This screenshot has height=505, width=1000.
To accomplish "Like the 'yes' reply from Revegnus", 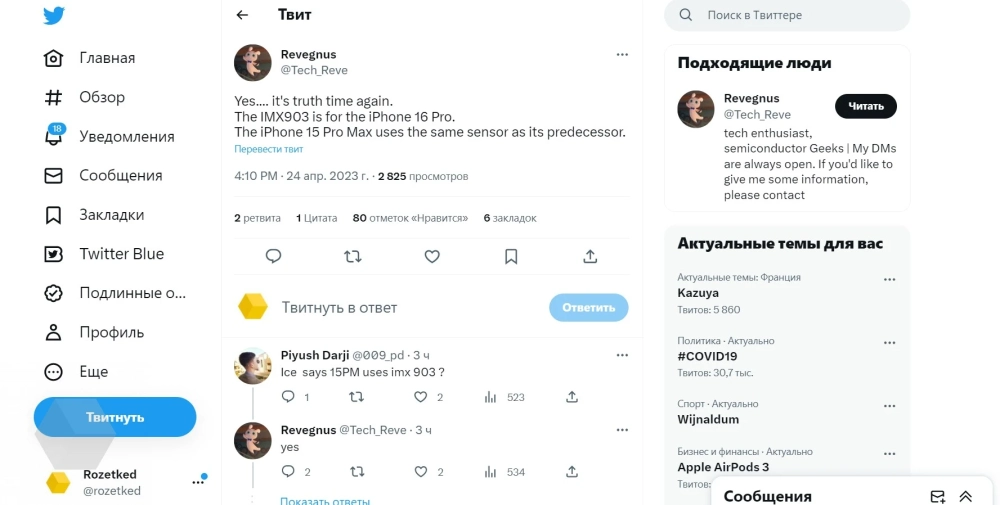I will 421,472.
